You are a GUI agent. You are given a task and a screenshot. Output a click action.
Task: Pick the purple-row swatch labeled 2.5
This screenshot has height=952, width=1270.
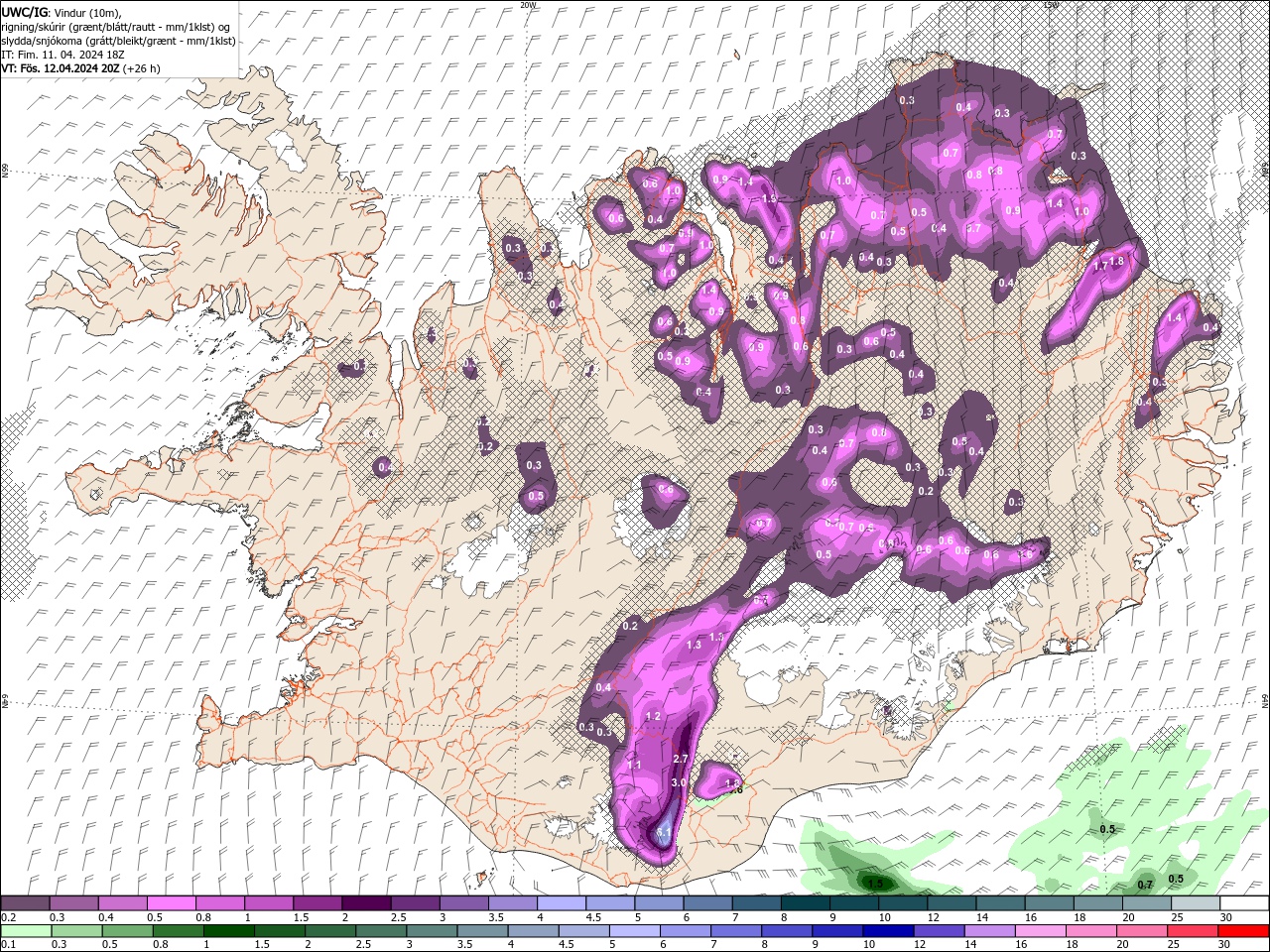click(415, 903)
